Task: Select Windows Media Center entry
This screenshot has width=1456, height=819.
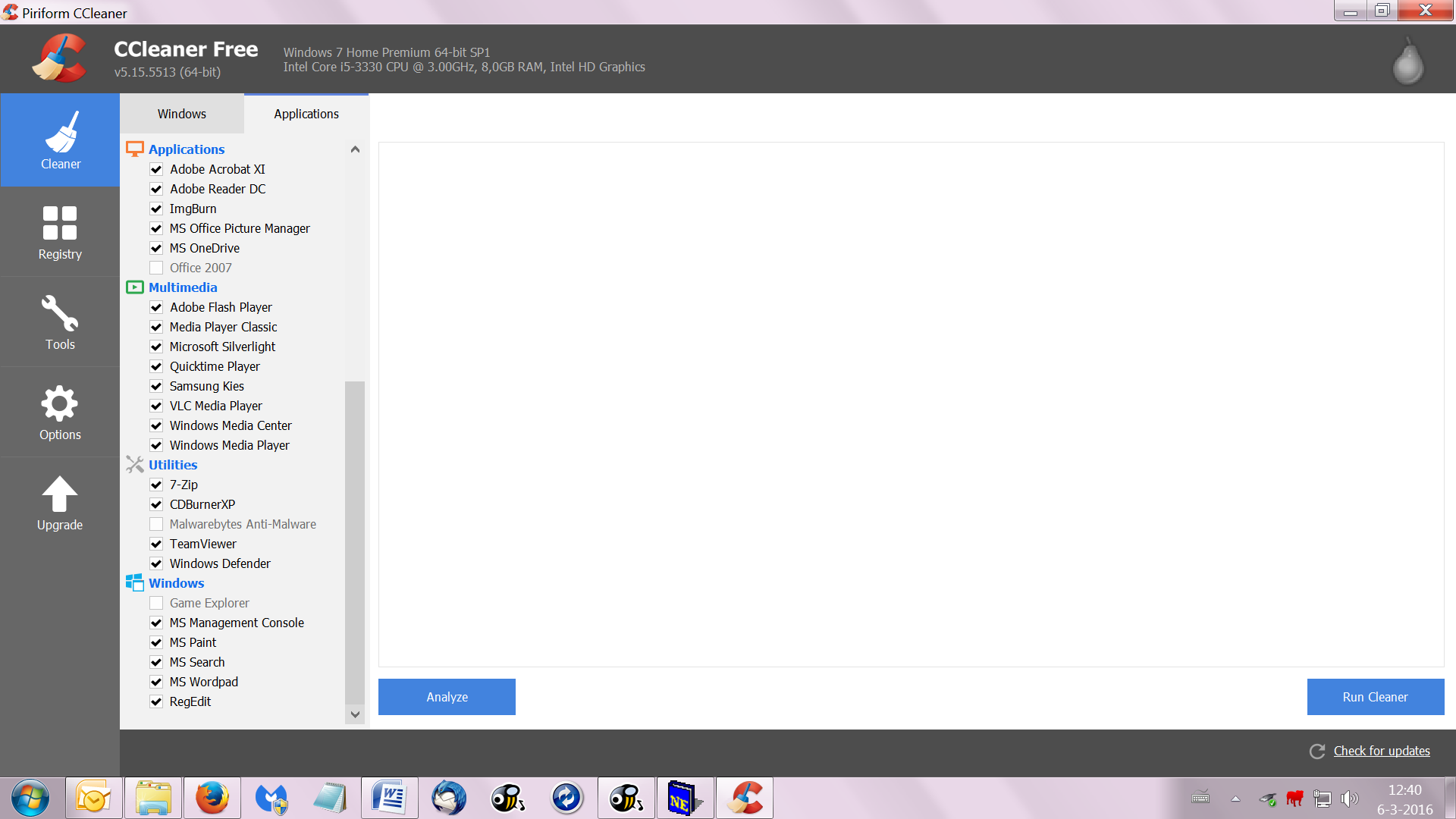Action: pos(231,425)
